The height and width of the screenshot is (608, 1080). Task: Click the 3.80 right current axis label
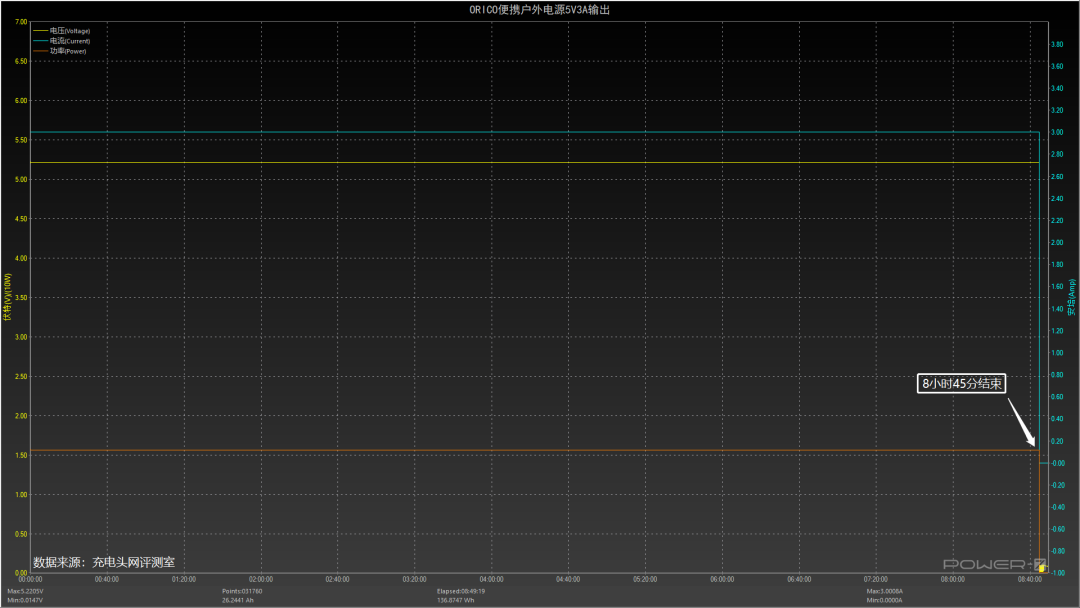1057,44
